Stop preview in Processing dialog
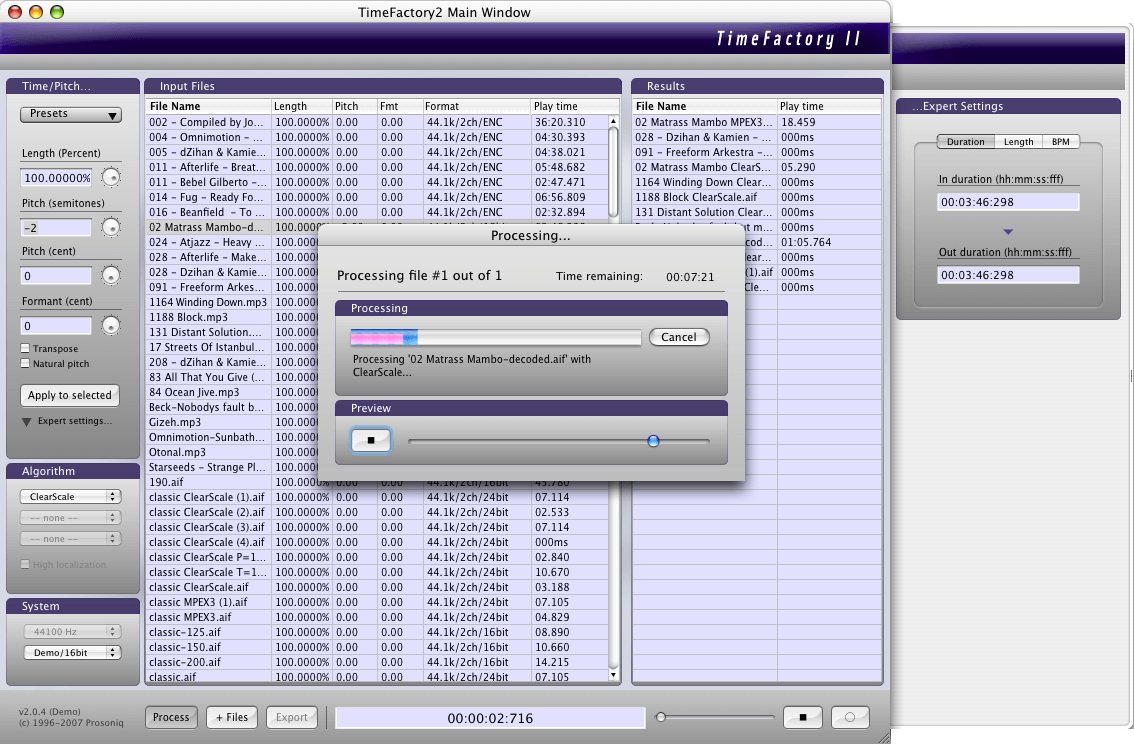1134x744 pixels. (371, 440)
